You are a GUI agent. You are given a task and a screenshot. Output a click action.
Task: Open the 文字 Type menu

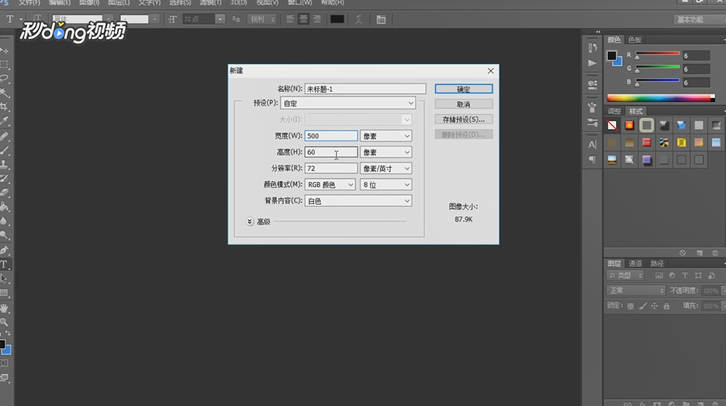point(149,3)
